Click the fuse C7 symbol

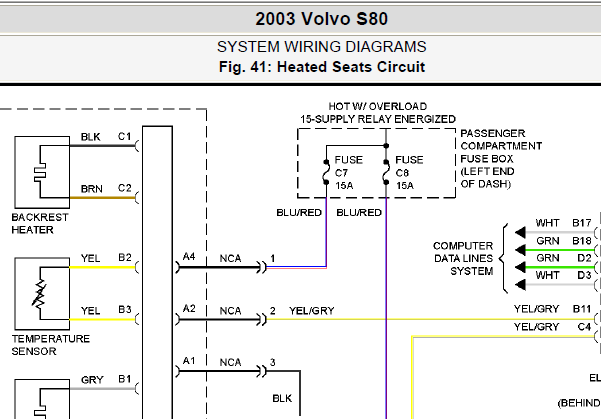point(326,172)
